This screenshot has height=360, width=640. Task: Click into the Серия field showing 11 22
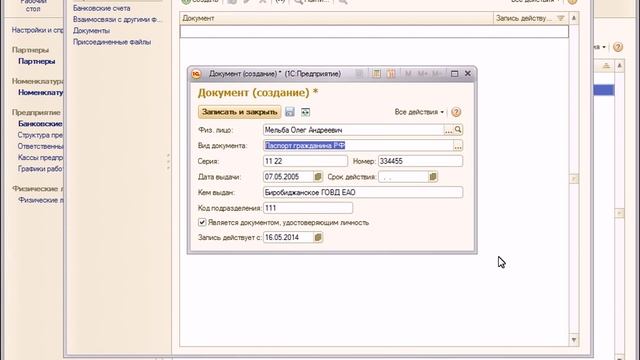click(305, 161)
